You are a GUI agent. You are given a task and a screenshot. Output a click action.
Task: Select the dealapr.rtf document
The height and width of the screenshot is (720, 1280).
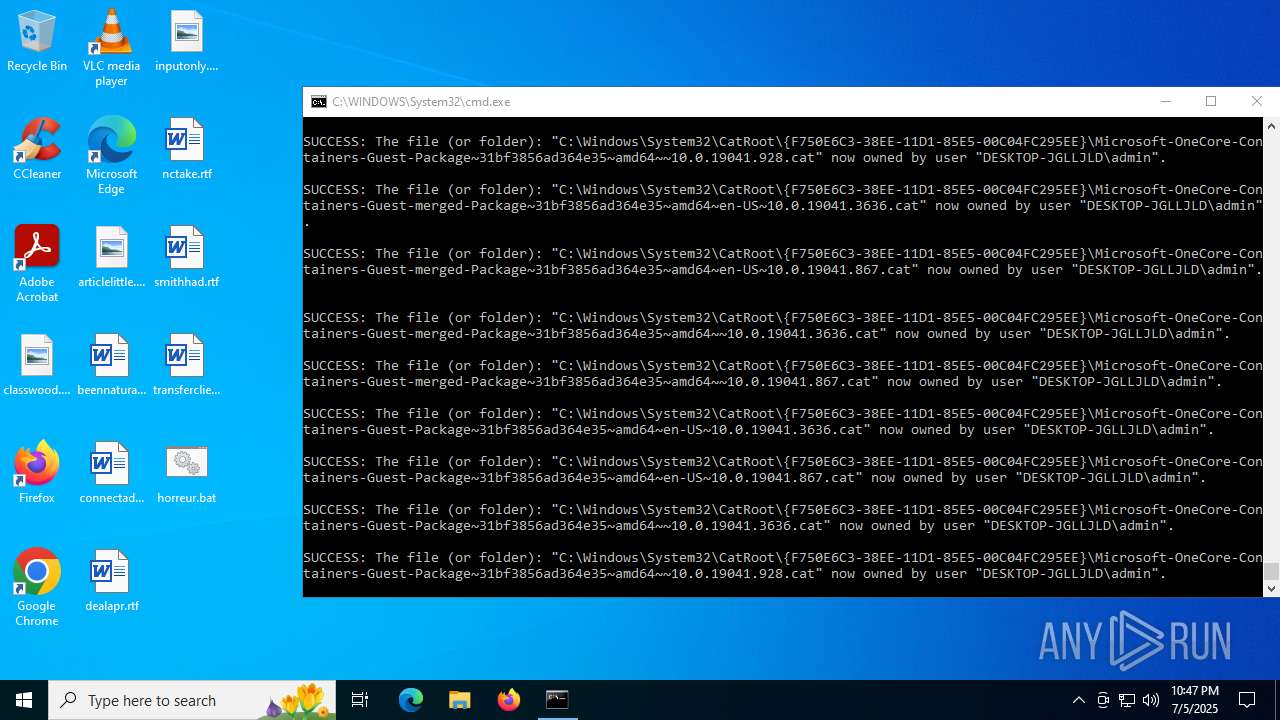click(x=111, y=582)
